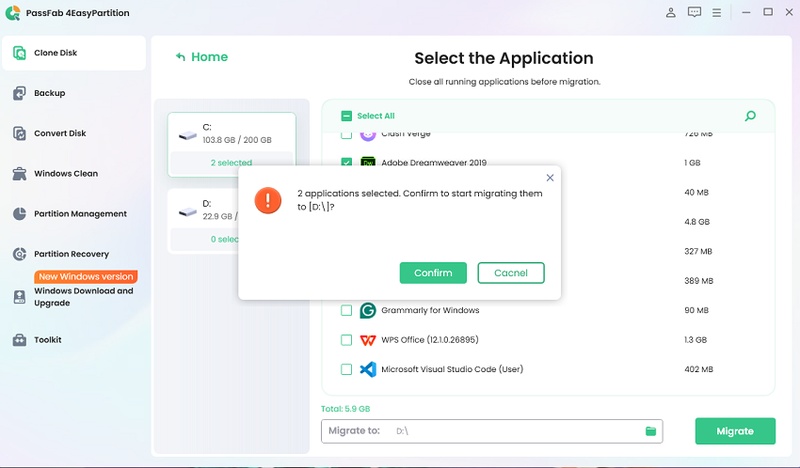
Task: Click the orange warning exclamation icon
Action: point(268,200)
